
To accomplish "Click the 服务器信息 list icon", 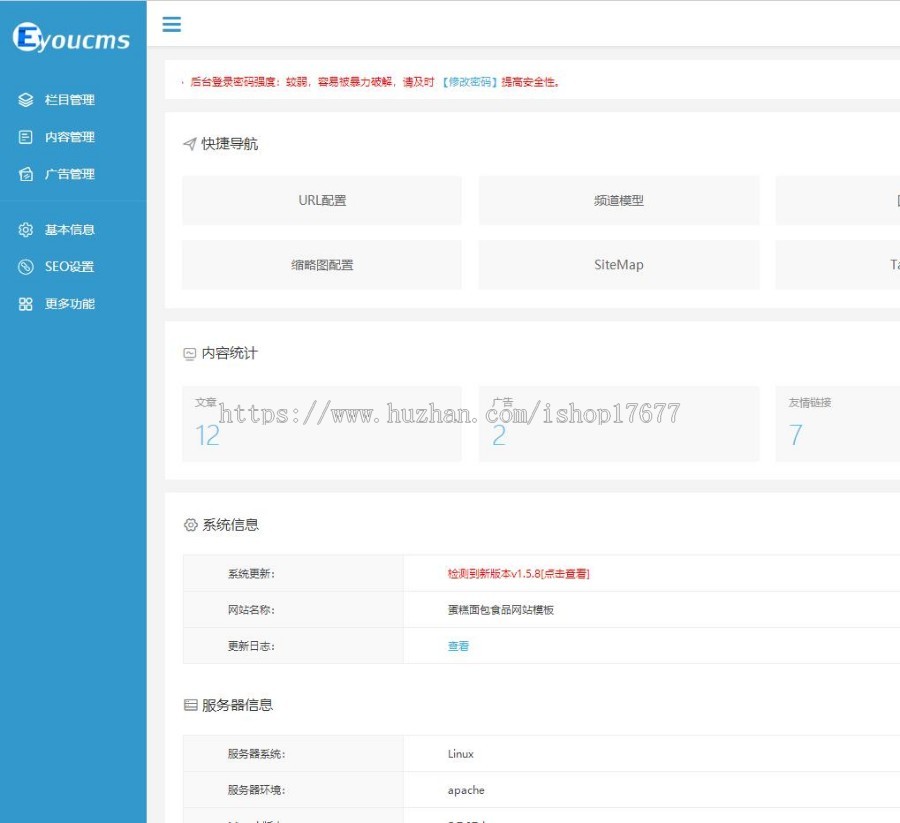I will (x=190, y=705).
